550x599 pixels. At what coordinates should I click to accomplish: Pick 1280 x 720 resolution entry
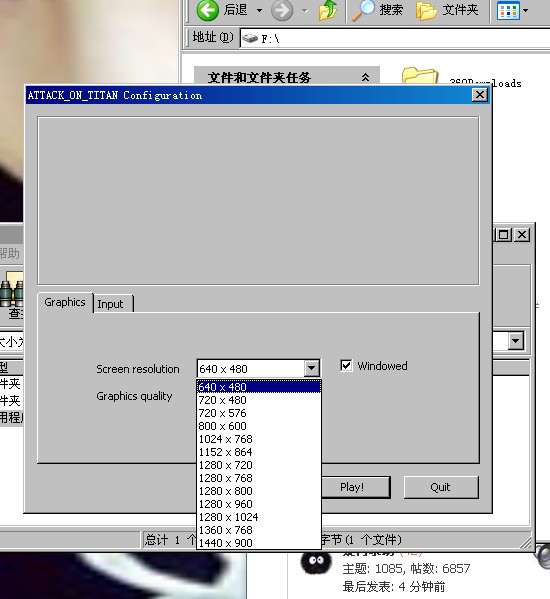click(x=259, y=465)
